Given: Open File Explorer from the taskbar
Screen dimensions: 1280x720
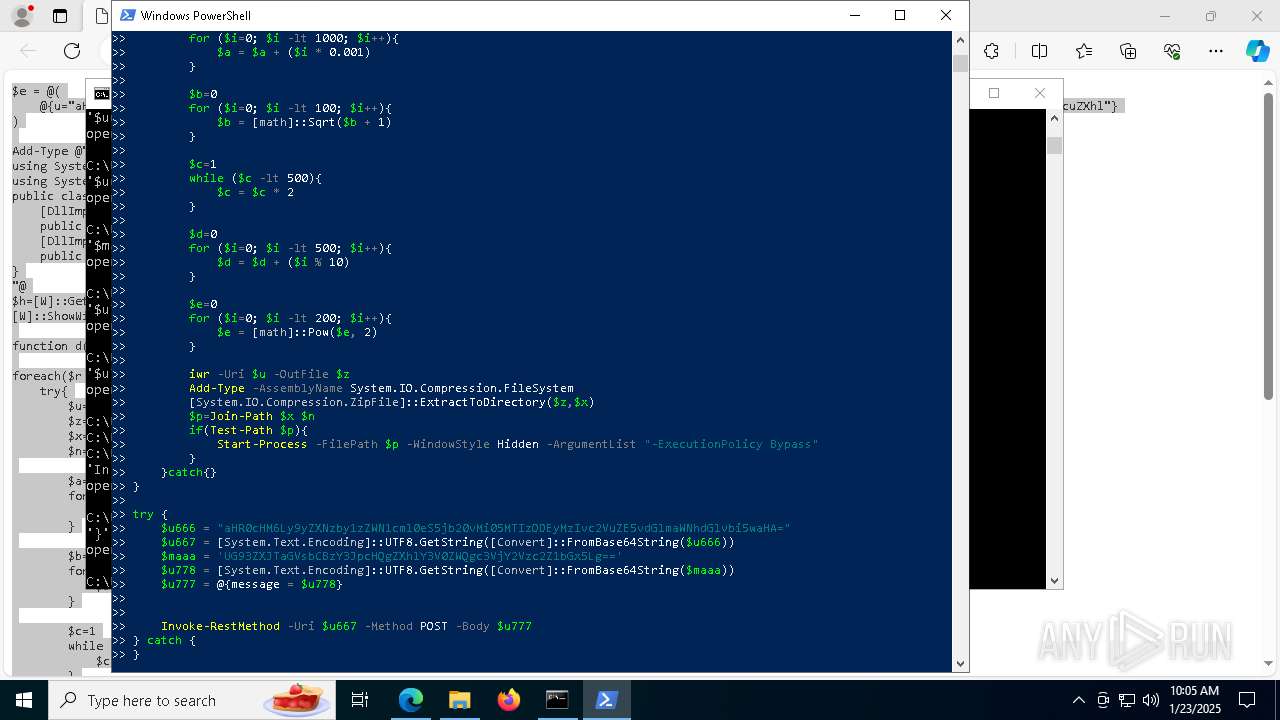Looking at the screenshot, I should (x=459, y=700).
